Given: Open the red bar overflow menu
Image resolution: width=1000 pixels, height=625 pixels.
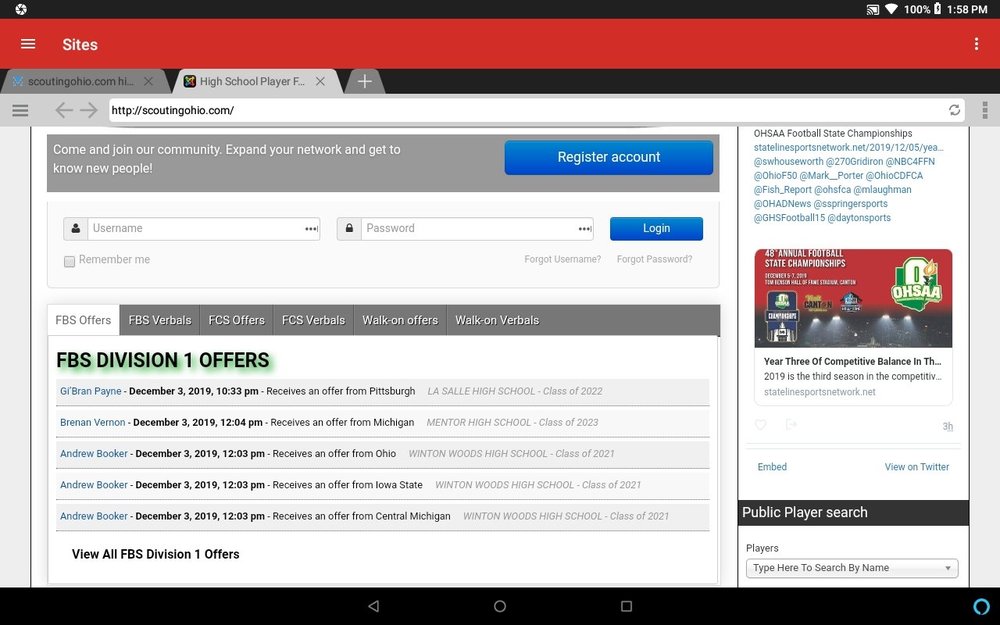Looking at the screenshot, I should pos(976,44).
